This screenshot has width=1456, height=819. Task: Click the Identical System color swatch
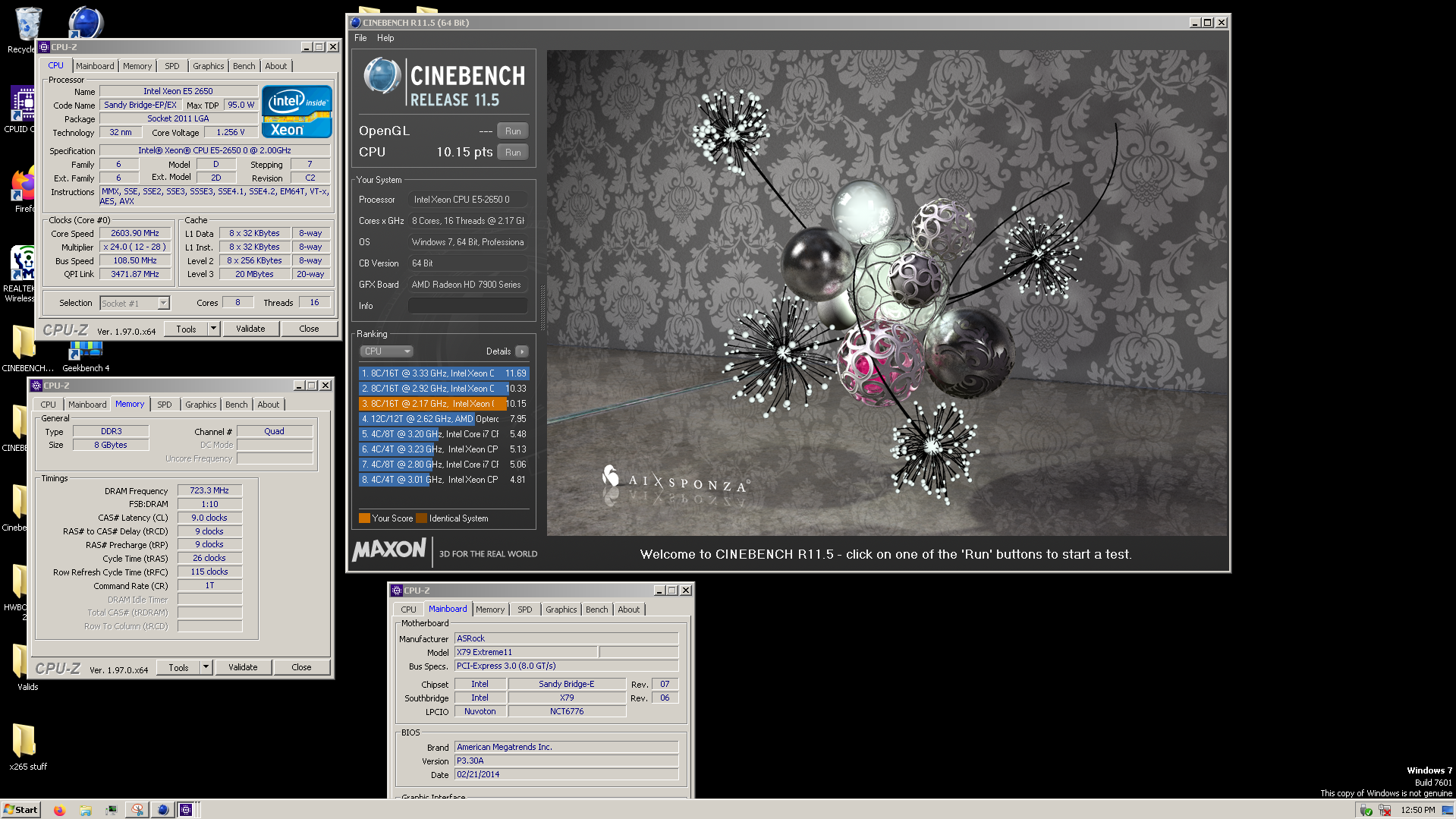coord(422,518)
